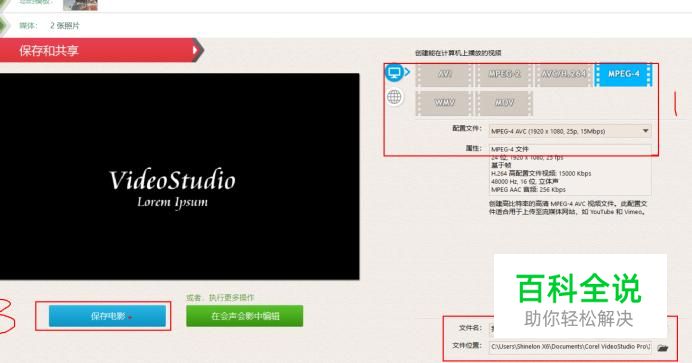This screenshot has width=692, height=363.
Task: Choose the WMV video format
Action: coord(444,103)
